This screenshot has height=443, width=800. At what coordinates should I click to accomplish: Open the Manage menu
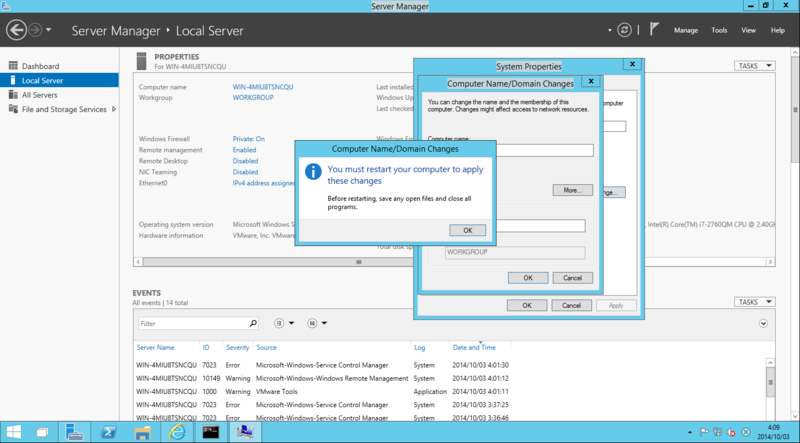(686, 30)
